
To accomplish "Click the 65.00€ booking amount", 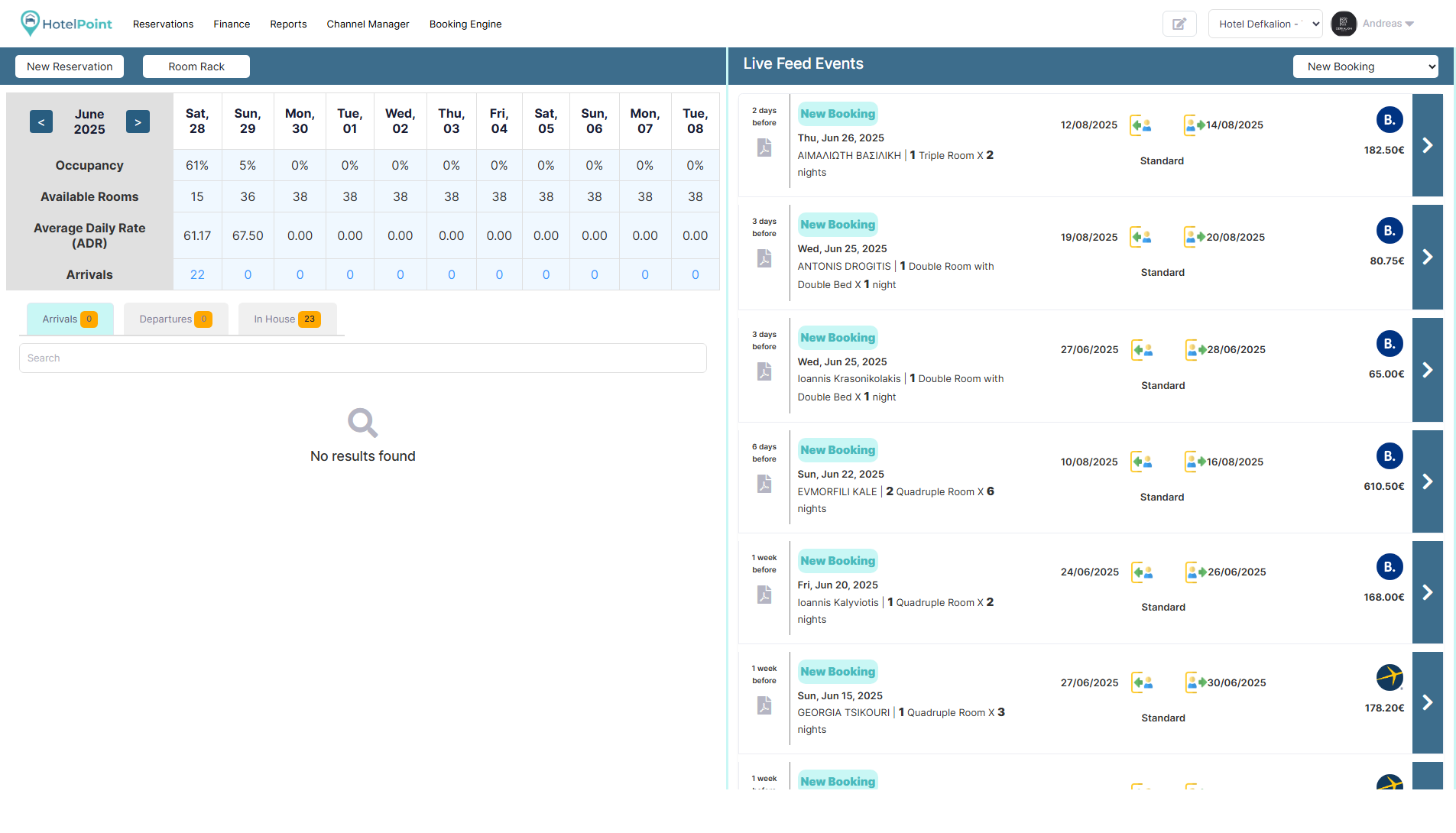I will click(1386, 374).
